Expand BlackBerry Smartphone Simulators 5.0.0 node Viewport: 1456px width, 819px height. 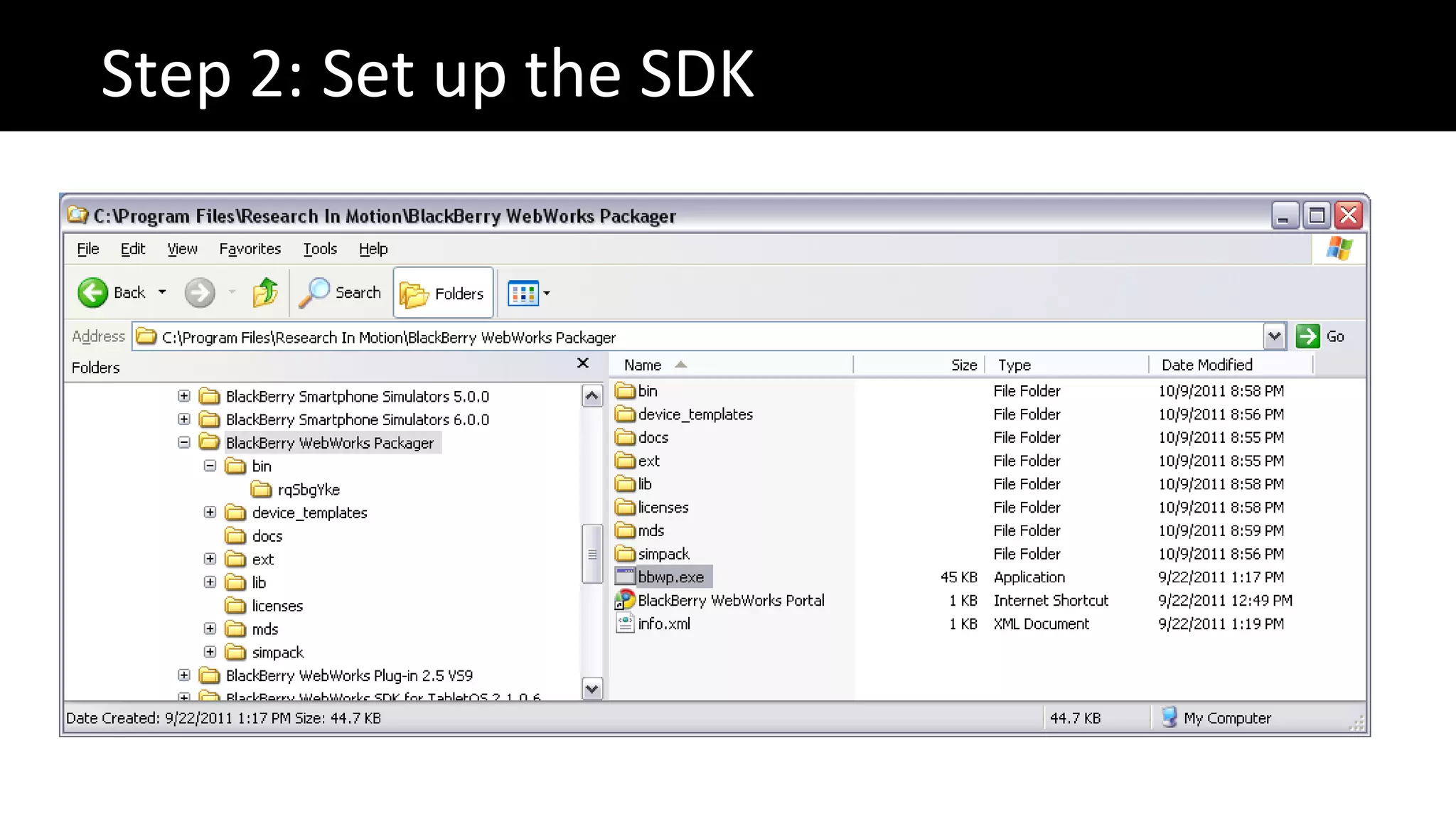point(184,396)
